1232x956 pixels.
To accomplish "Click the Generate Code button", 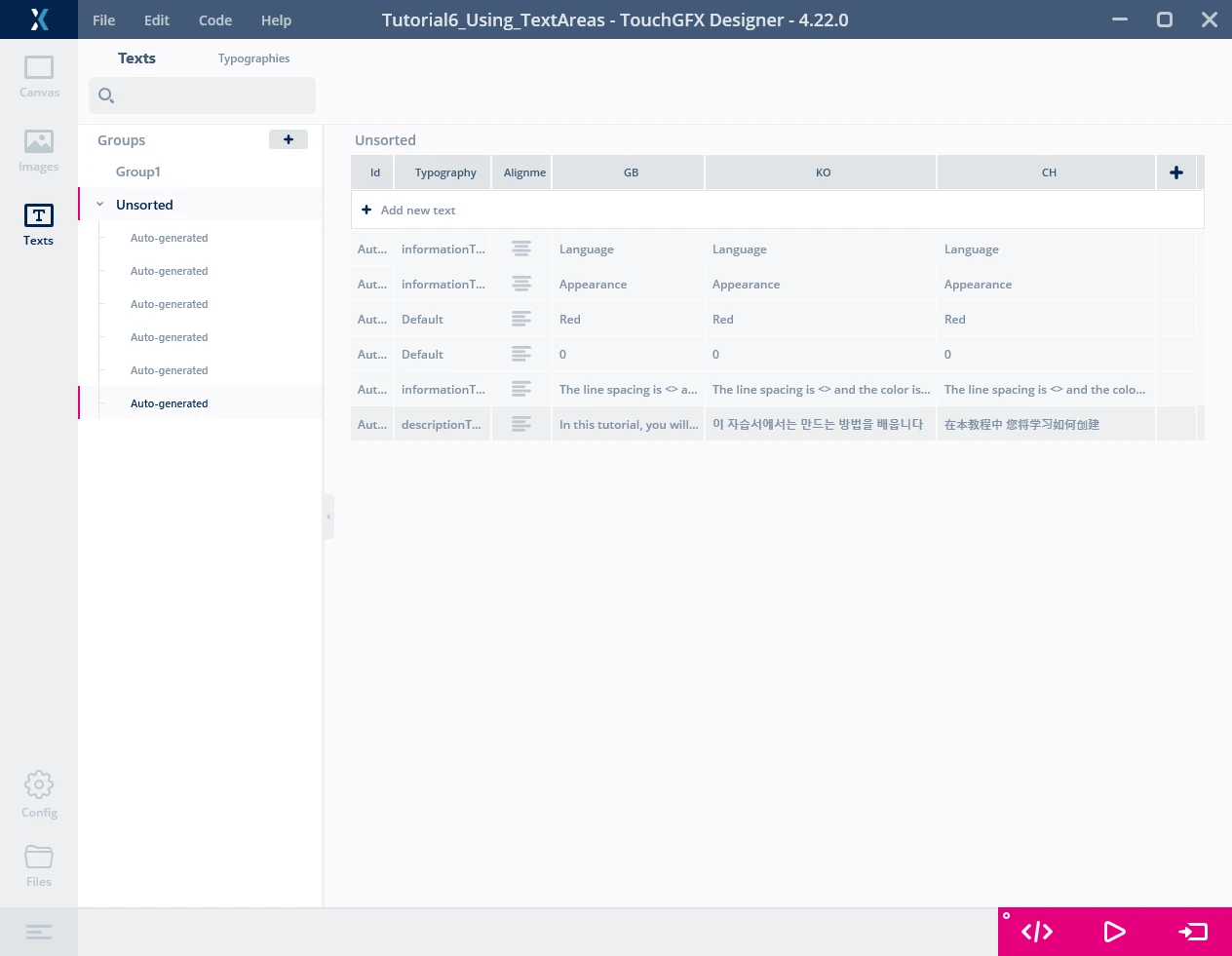I will click(x=1037, y=932).
